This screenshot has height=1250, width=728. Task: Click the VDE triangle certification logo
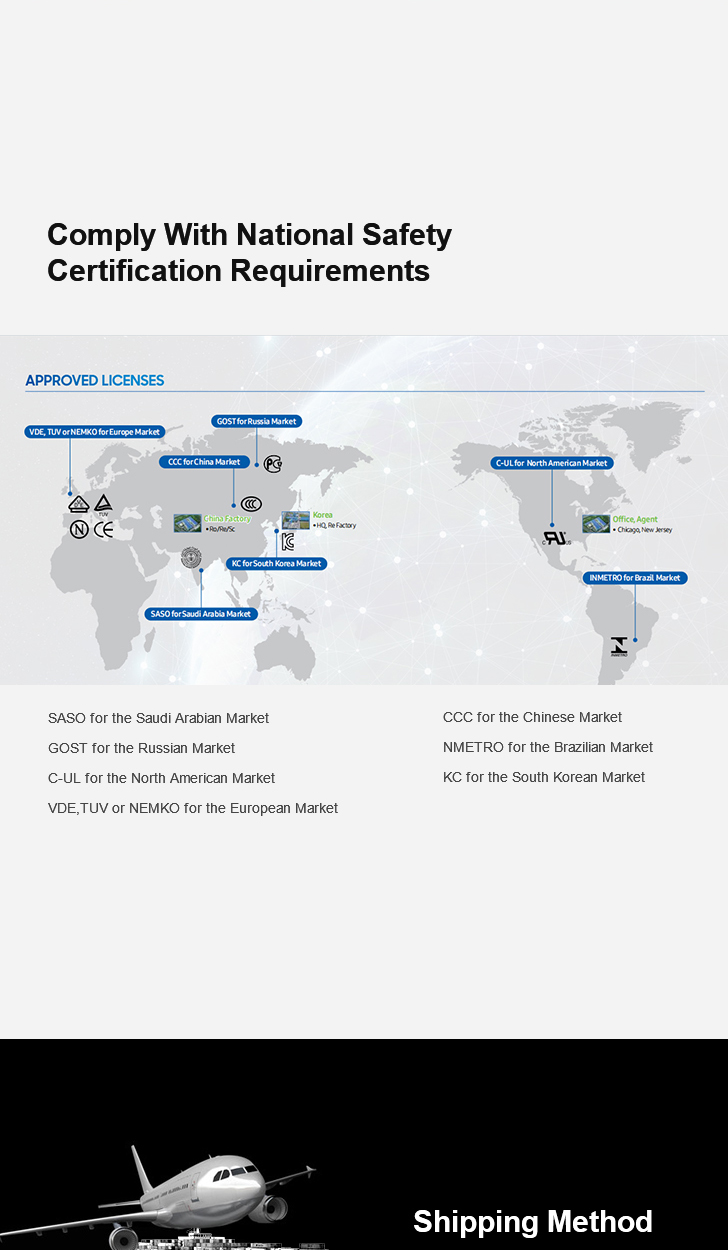79,504
